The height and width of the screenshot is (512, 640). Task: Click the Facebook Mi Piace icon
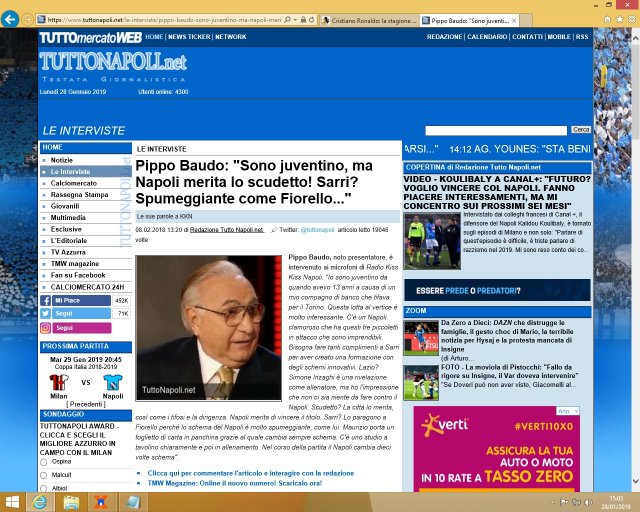tap(47, 300)
